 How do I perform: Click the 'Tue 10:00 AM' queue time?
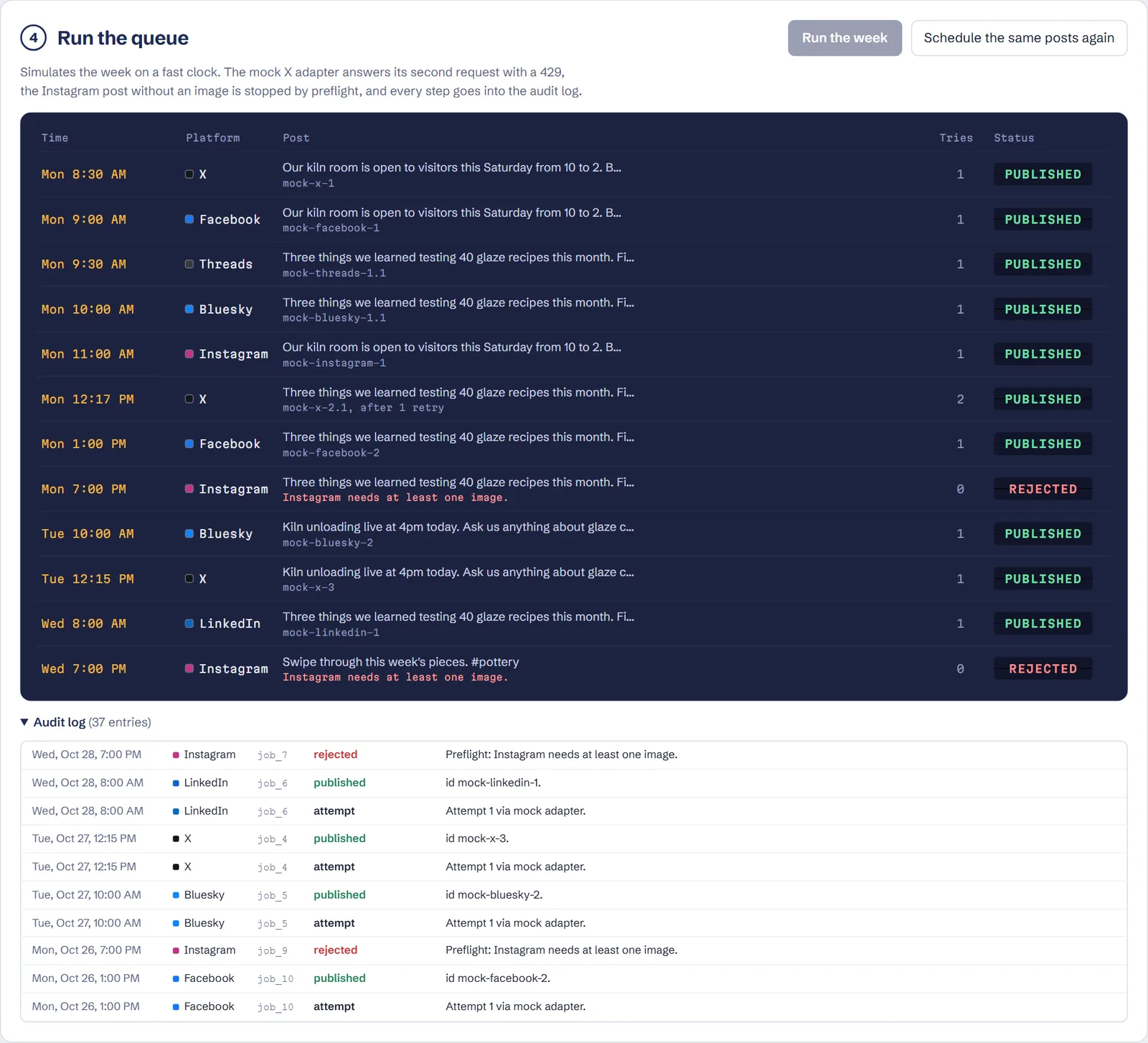[x=88, y=534]
